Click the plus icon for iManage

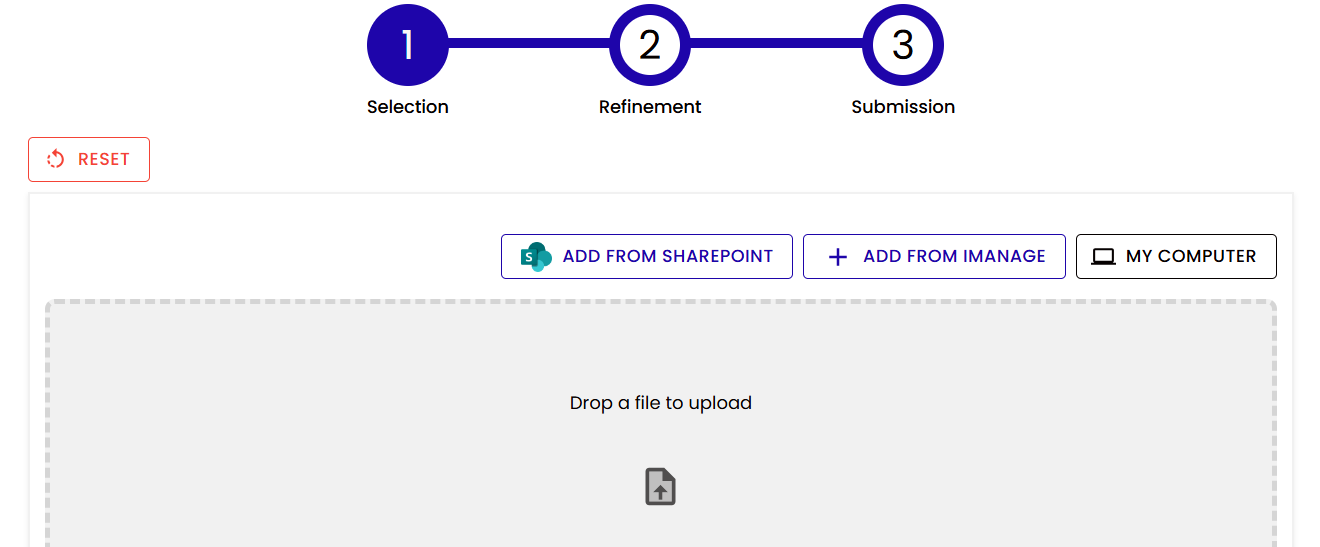[838, 257]
